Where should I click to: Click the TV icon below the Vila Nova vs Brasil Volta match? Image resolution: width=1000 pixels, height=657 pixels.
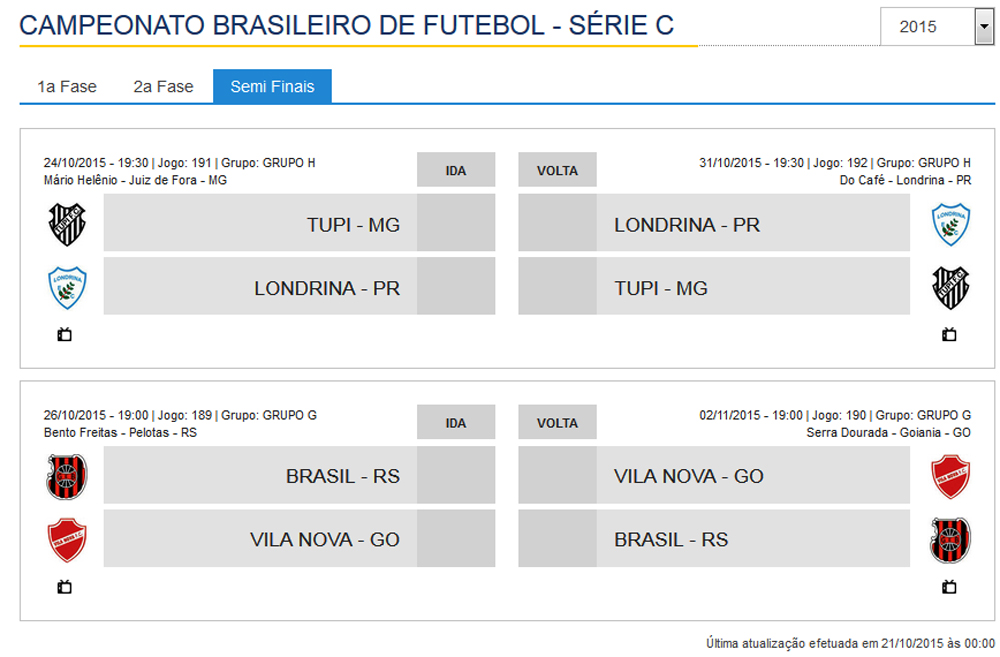pos(949,587)
